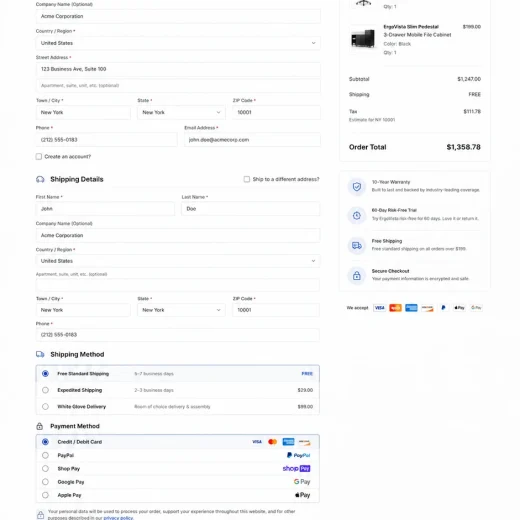
Task: Click billing ZIP Code field
Action: (x=276, y=112)
